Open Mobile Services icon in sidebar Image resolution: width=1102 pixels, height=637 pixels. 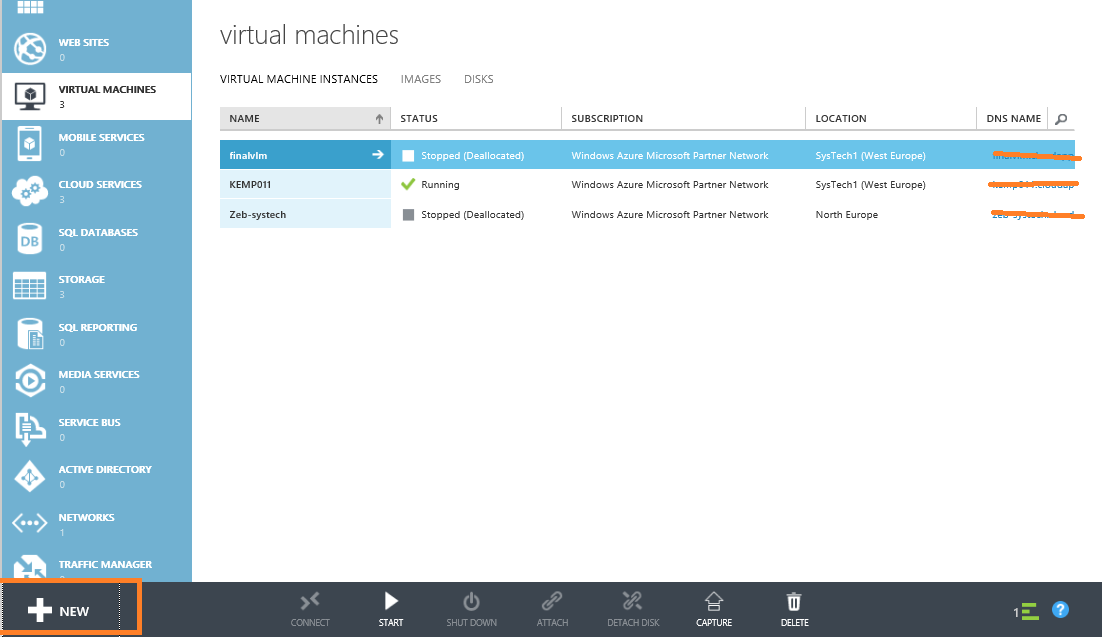tap(30, 143)
